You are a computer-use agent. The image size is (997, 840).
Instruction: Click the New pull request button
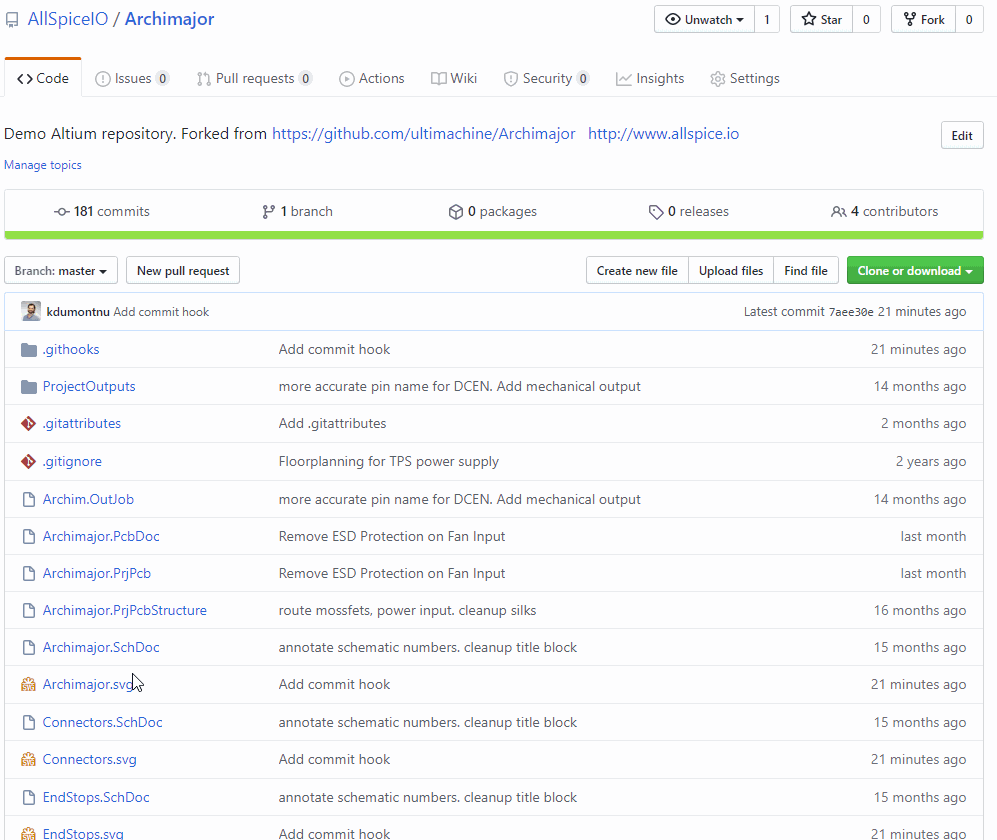(183, 271)
